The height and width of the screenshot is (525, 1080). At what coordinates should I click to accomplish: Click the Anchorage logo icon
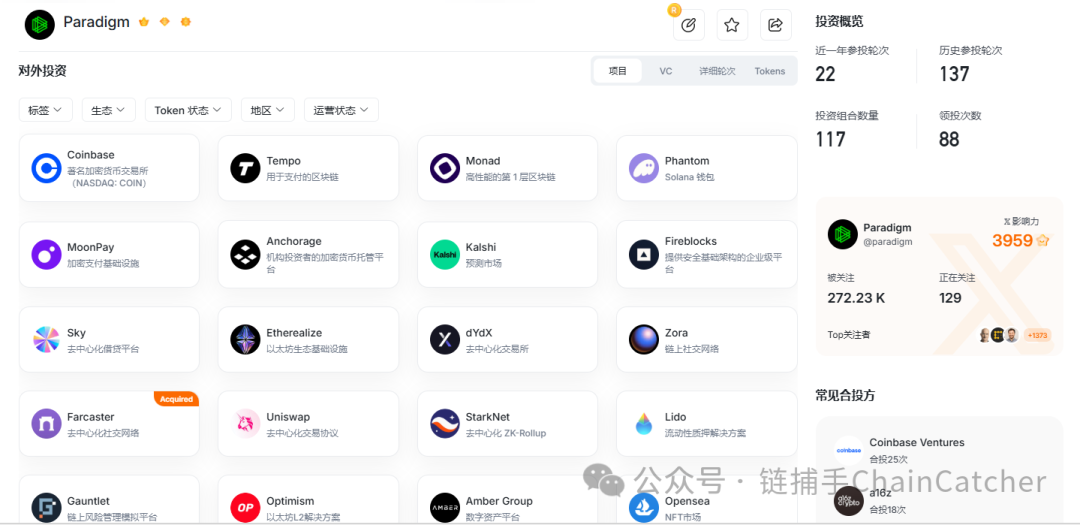point(245,255)
